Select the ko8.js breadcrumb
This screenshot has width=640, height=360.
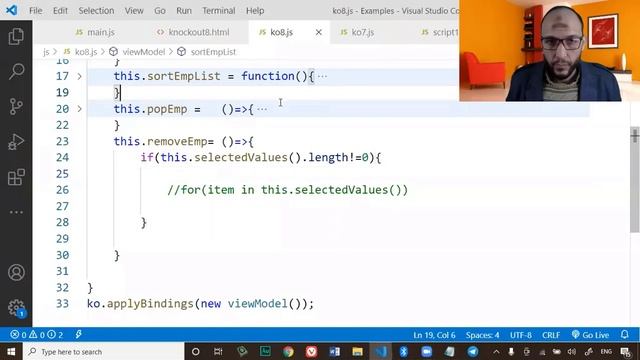point(81,52)
